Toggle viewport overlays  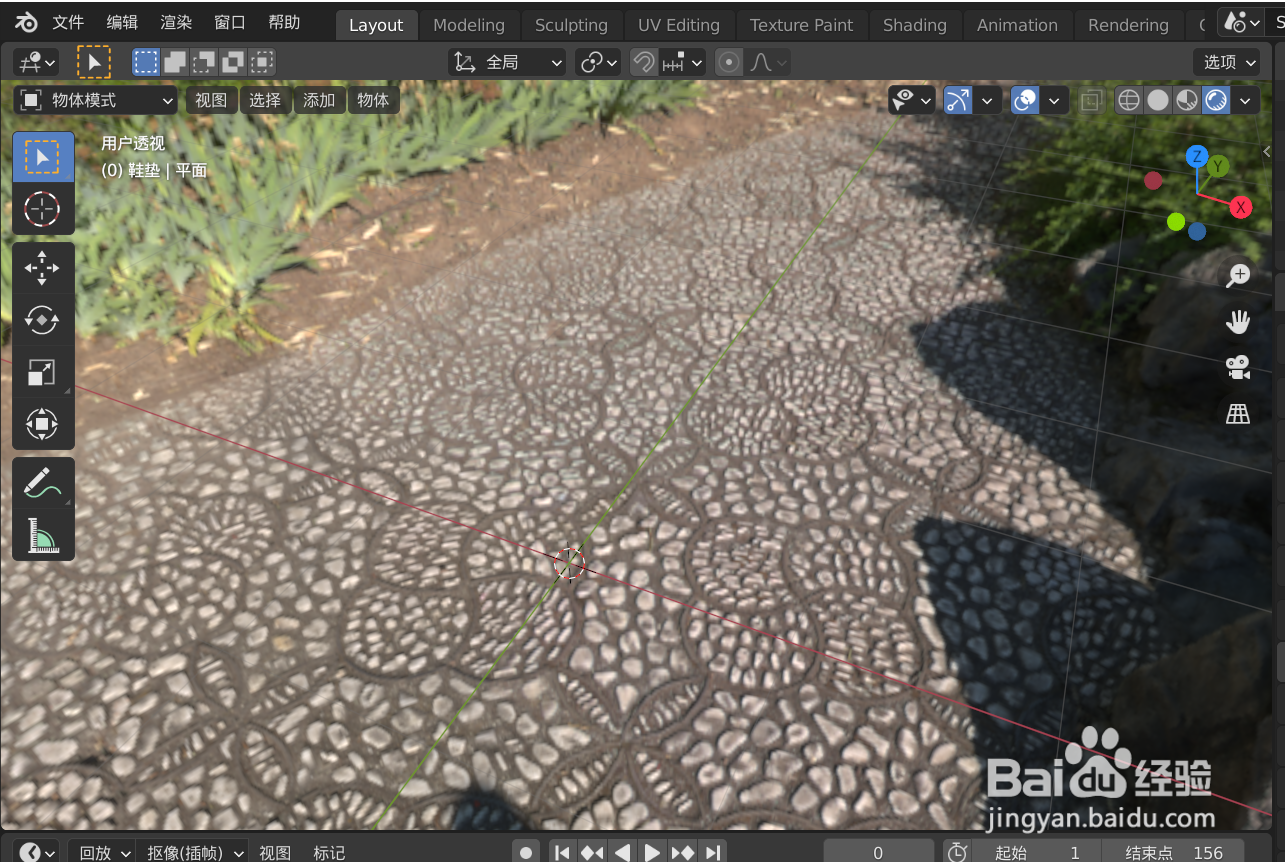pyautogui.click(x=1025, y=100)
